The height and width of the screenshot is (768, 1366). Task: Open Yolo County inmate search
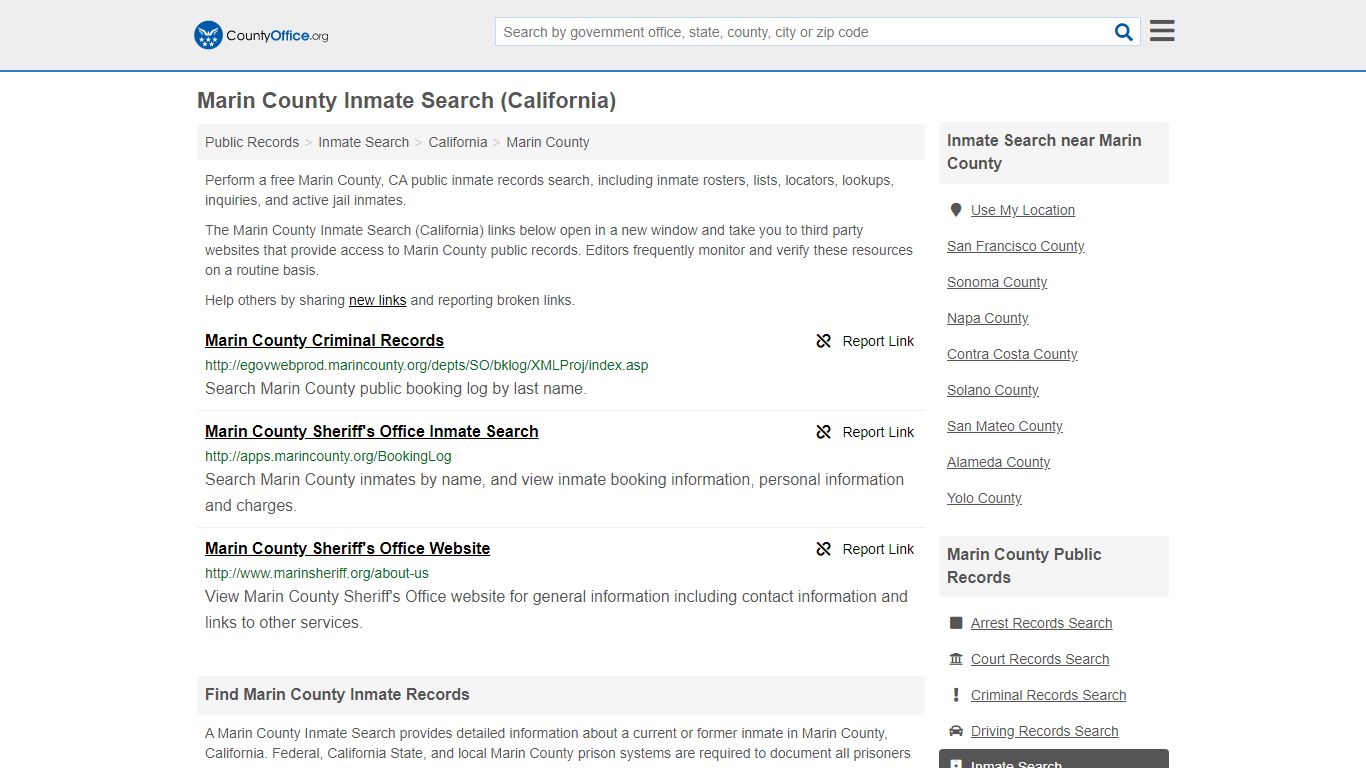click(984, 498)
